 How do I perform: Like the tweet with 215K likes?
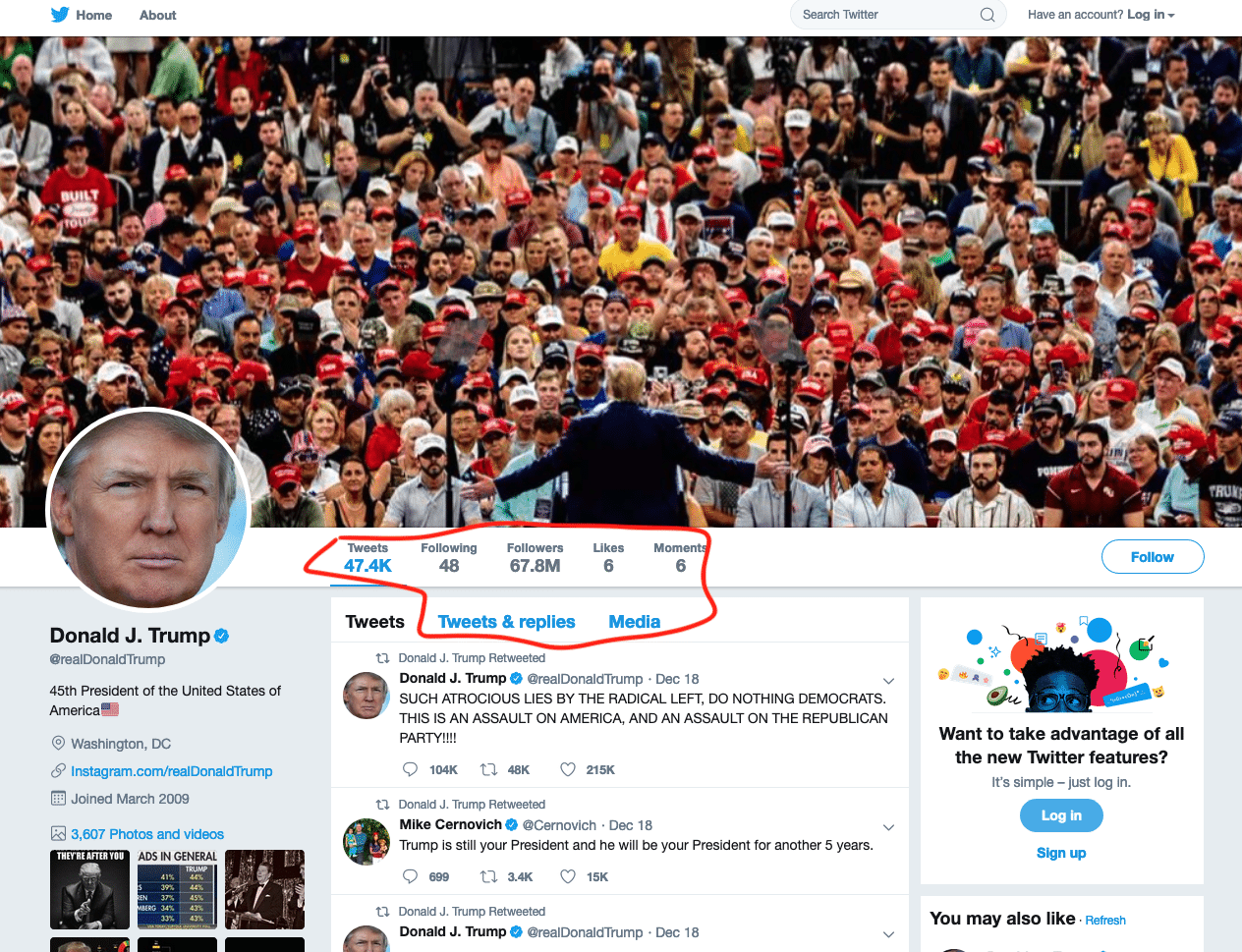coord(568,769)
